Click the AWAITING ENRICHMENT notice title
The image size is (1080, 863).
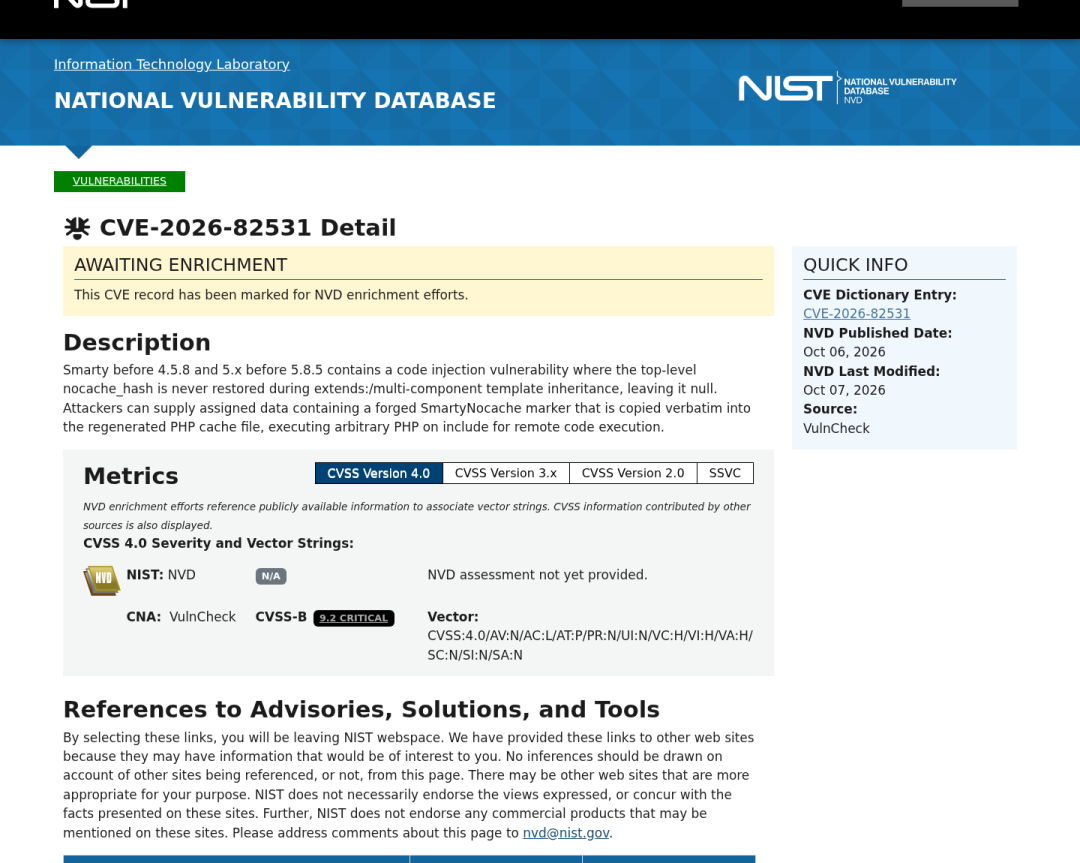coord(180,265)
